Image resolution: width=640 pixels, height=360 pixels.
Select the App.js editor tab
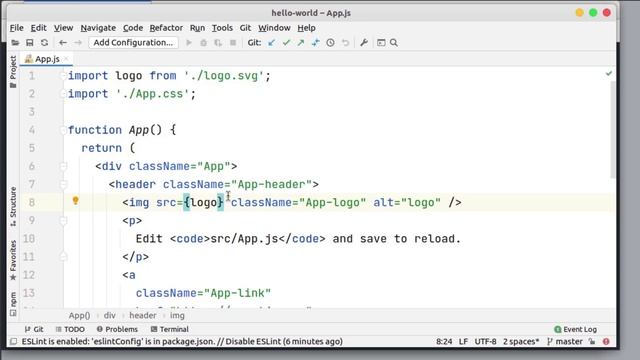[47, 59]
